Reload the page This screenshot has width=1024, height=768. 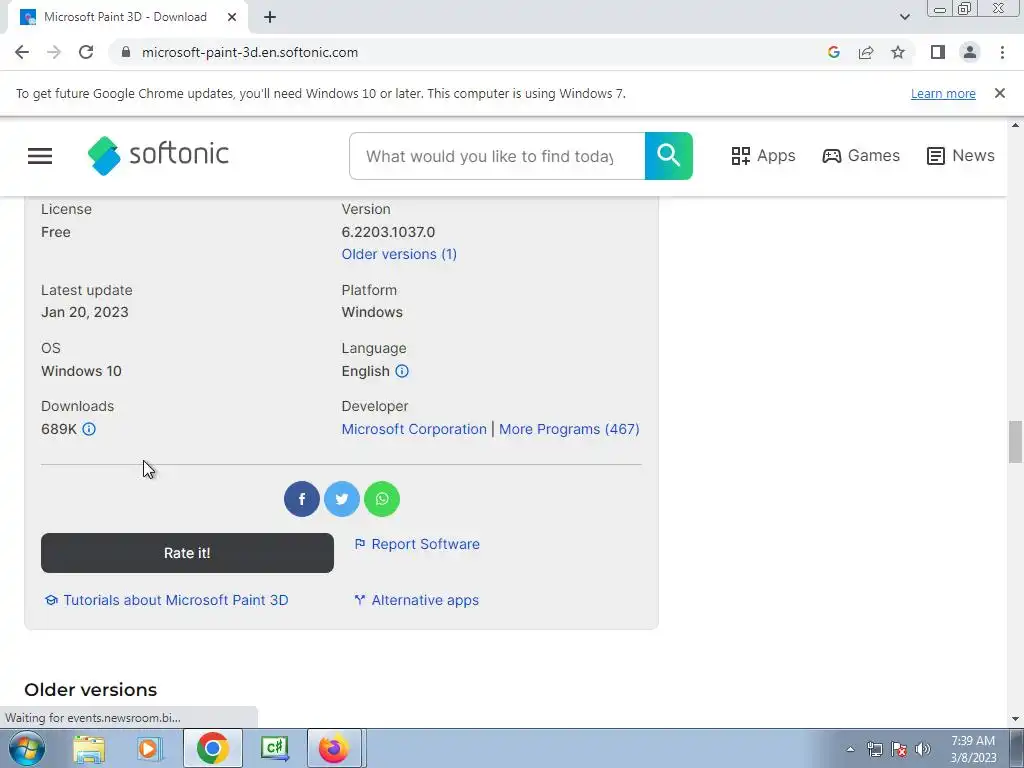86,52
